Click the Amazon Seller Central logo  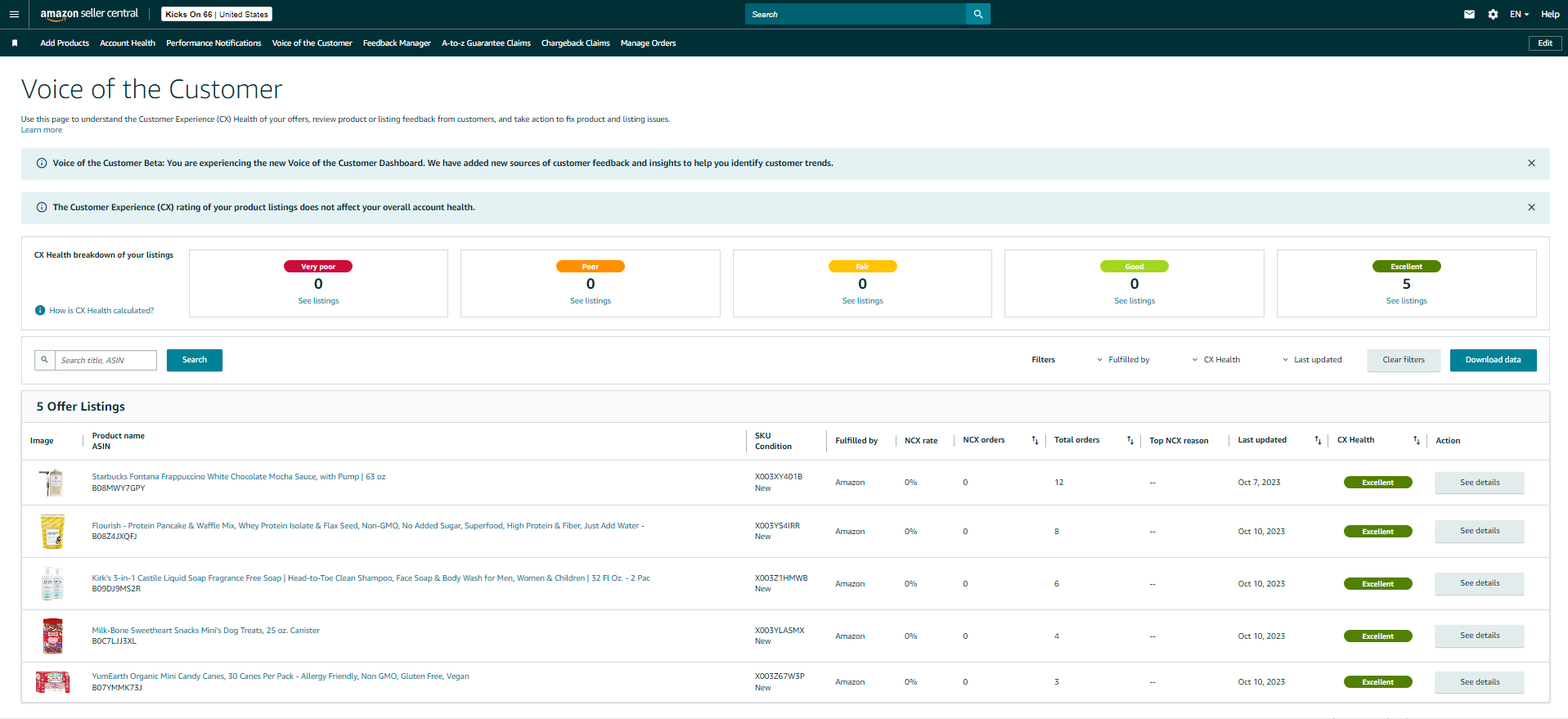click(89, 14)
